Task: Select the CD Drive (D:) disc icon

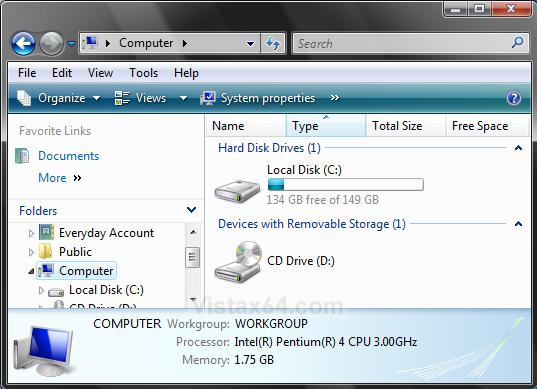Action: tap(238, 261)
